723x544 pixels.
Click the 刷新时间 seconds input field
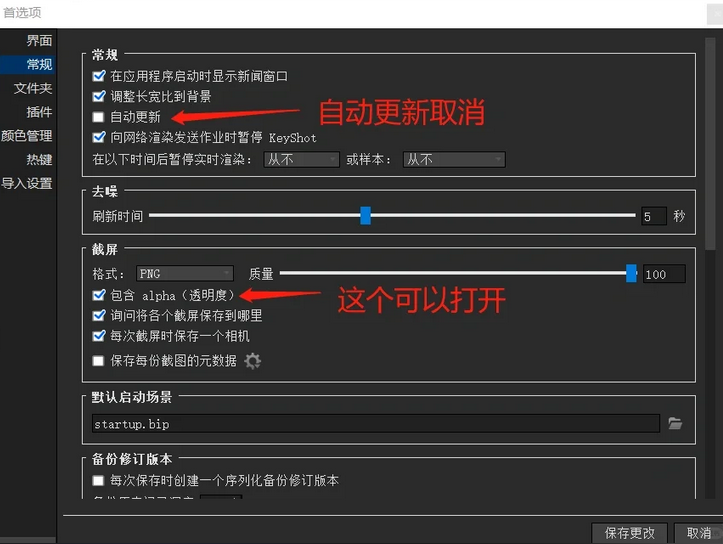click(x=653, y=216)
